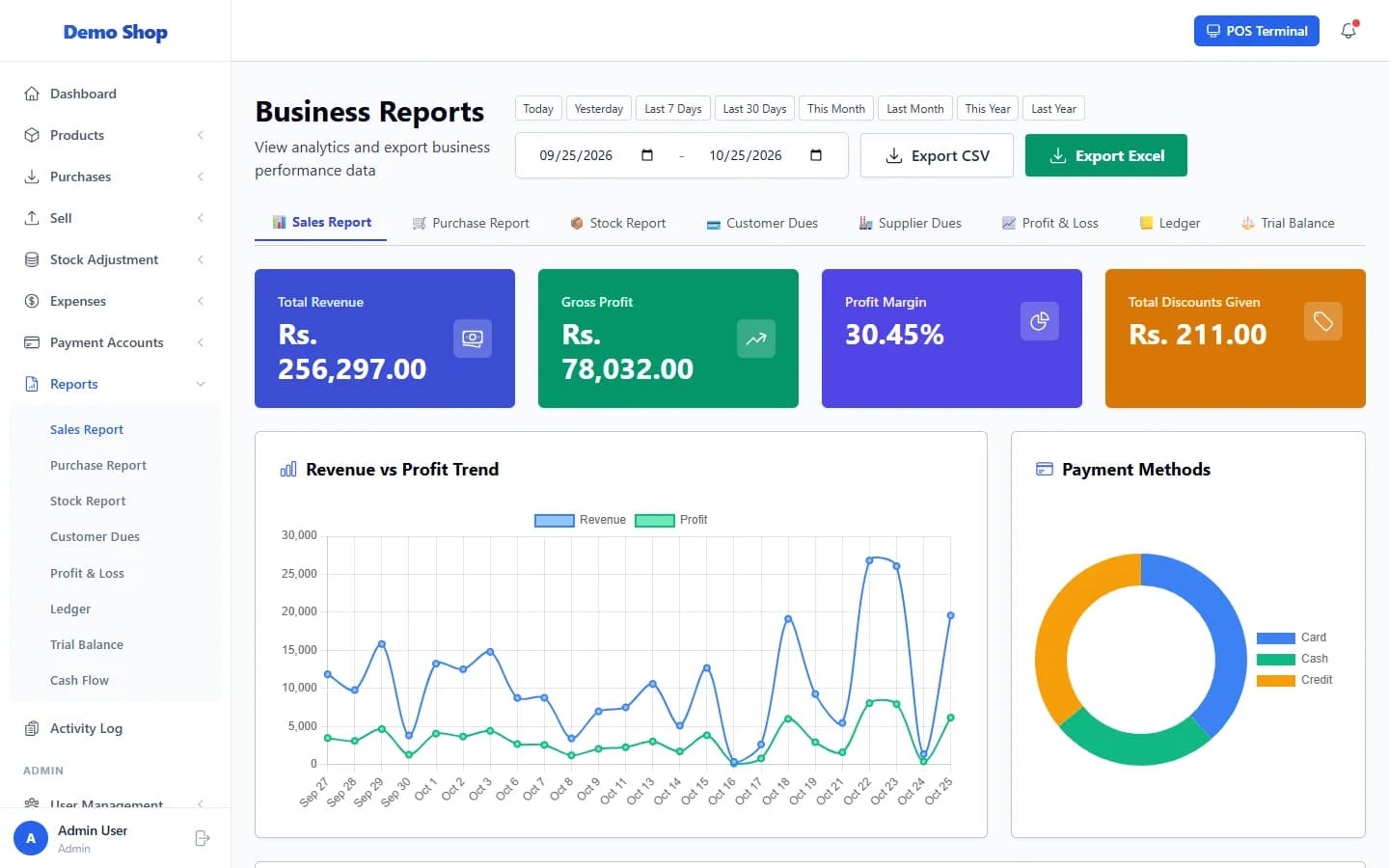Click the Demo Shop logo text

[116, 32]
